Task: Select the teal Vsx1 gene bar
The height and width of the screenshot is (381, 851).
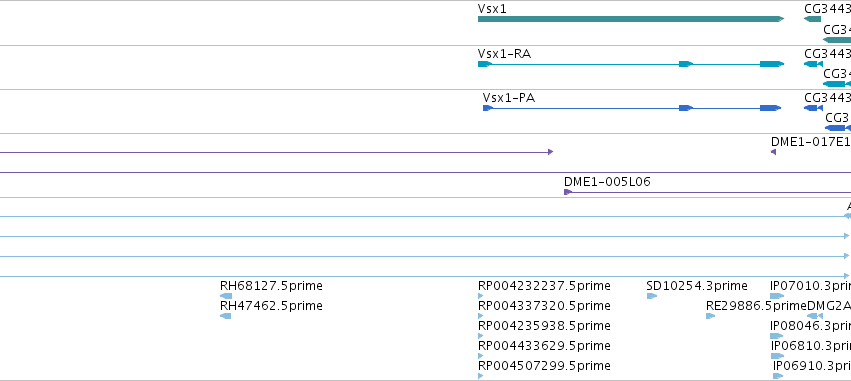Action: (x=631, y=19)
